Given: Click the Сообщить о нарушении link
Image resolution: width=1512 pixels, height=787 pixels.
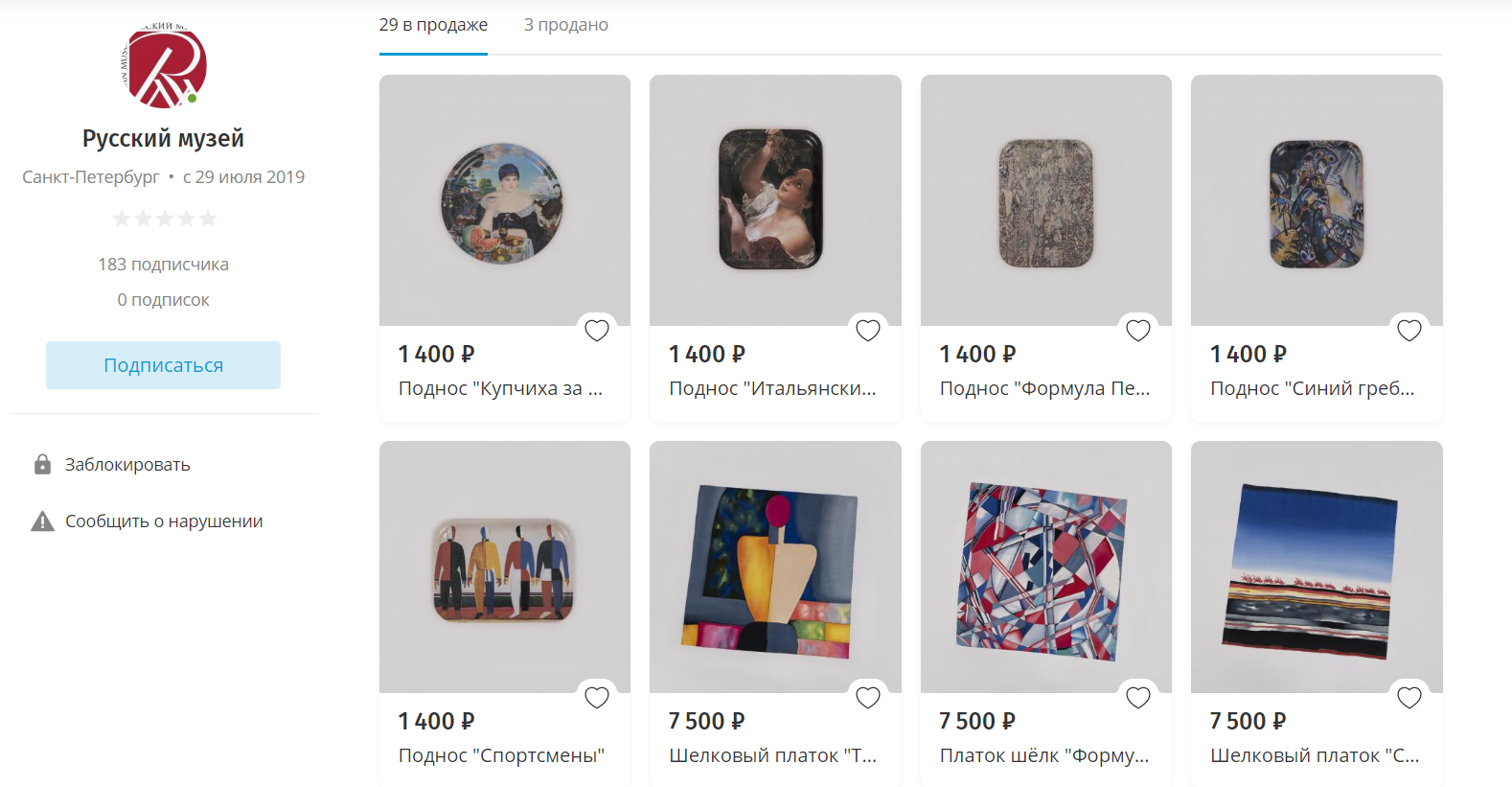Looking at the screenshot, I should point(164,521).
